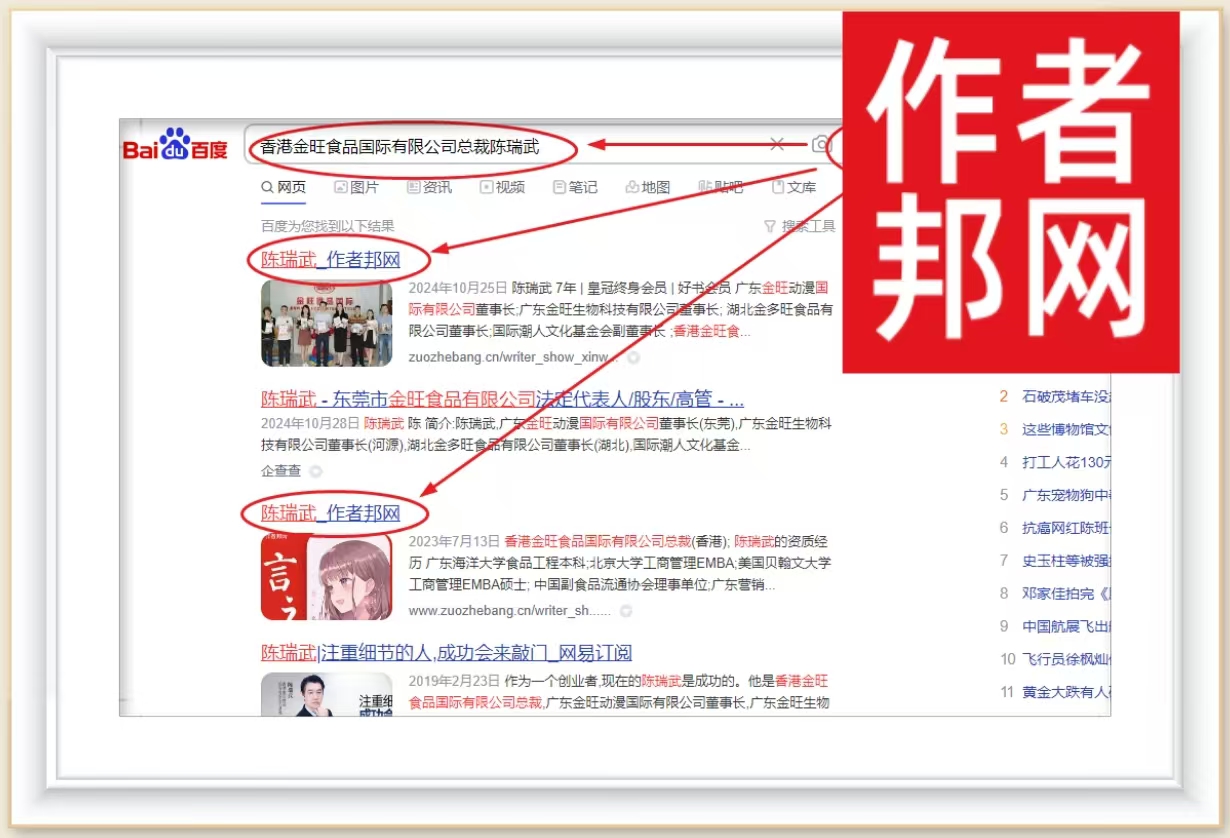The image size is (1230, 838).
Task: Switch to the 资讯 search tab
Action: click(x=428, y=187)
